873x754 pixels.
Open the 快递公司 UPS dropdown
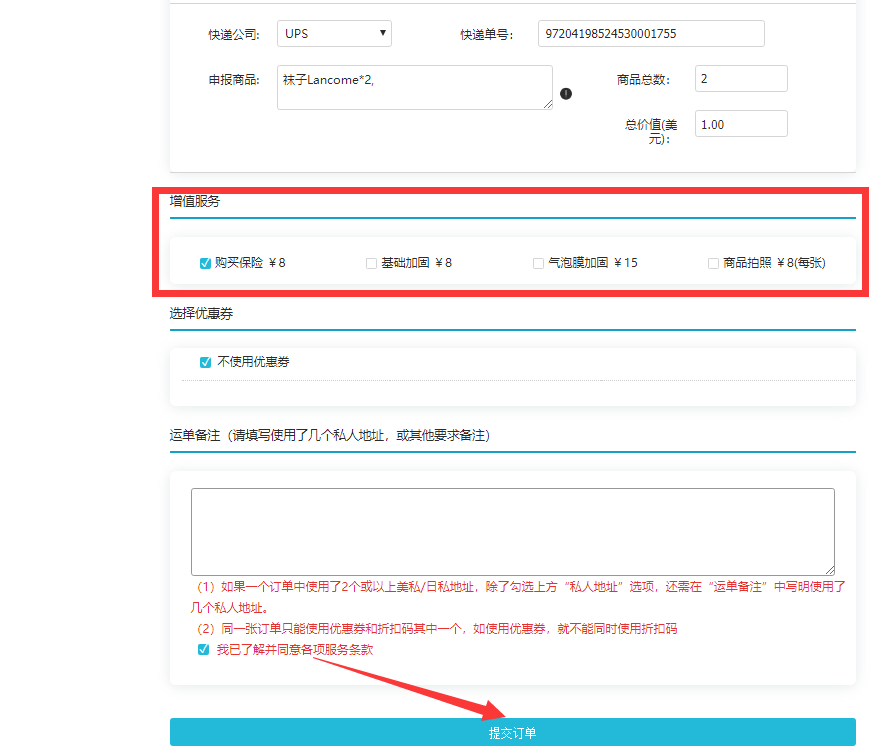[334, 34]
